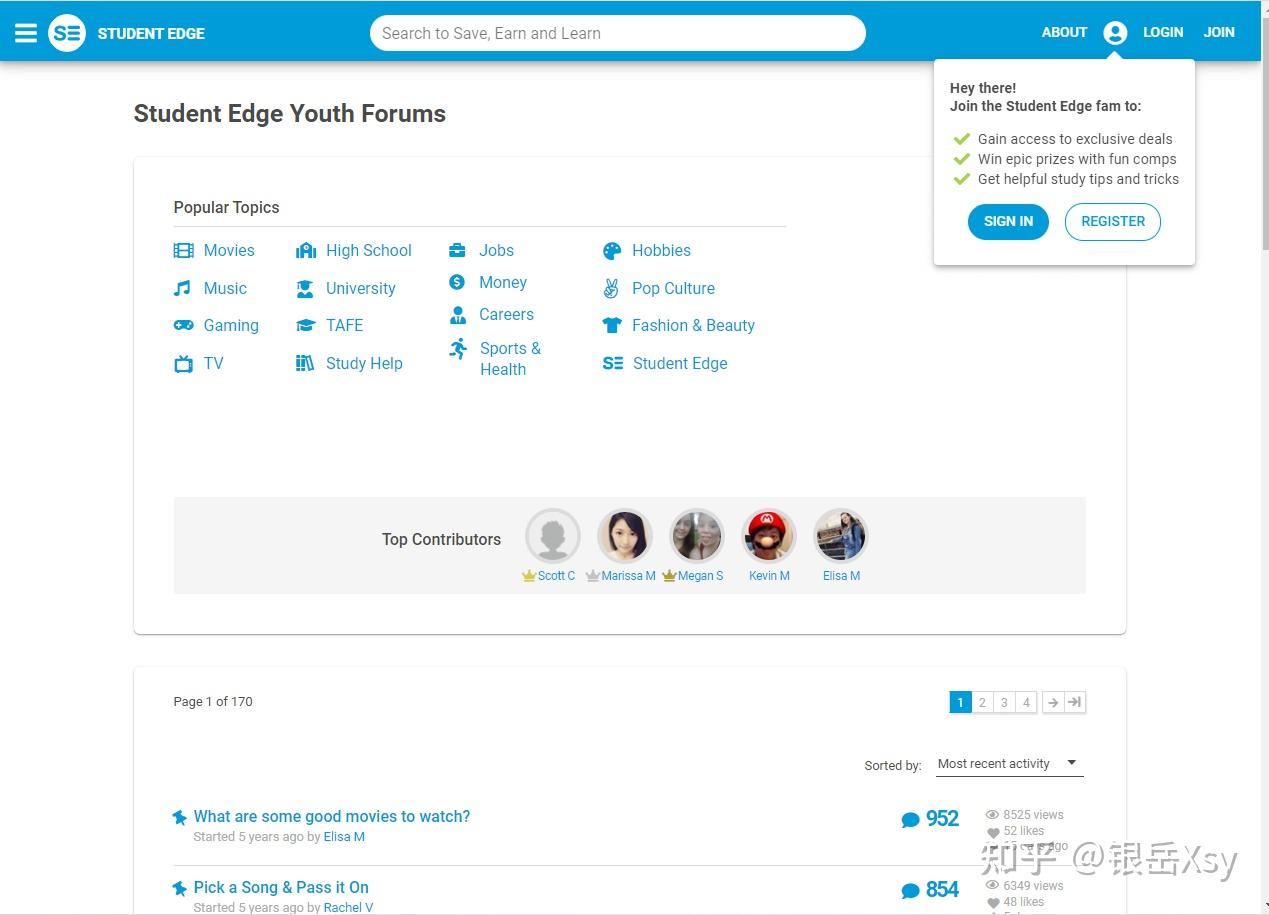
Task: Click the search input field
Action: (x=617, y=33)
